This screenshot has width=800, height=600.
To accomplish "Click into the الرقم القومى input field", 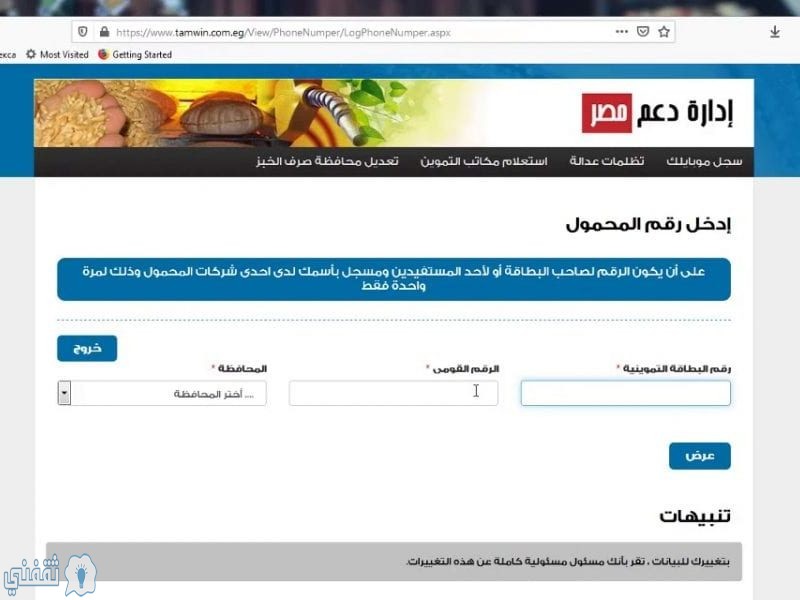I will pyautogui.click(x=393, y=393).
